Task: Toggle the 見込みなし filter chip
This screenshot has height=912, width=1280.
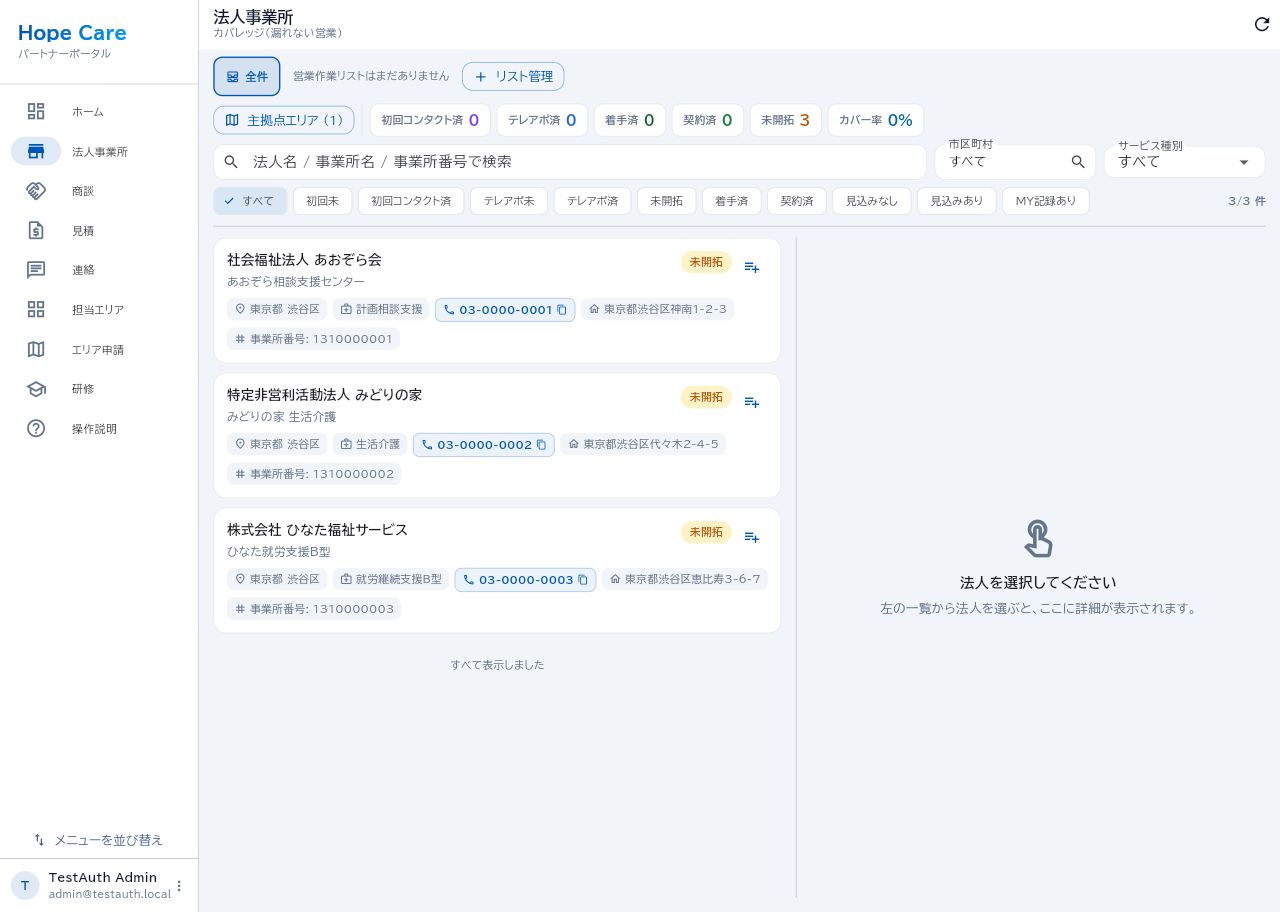Action: (872, 201)
